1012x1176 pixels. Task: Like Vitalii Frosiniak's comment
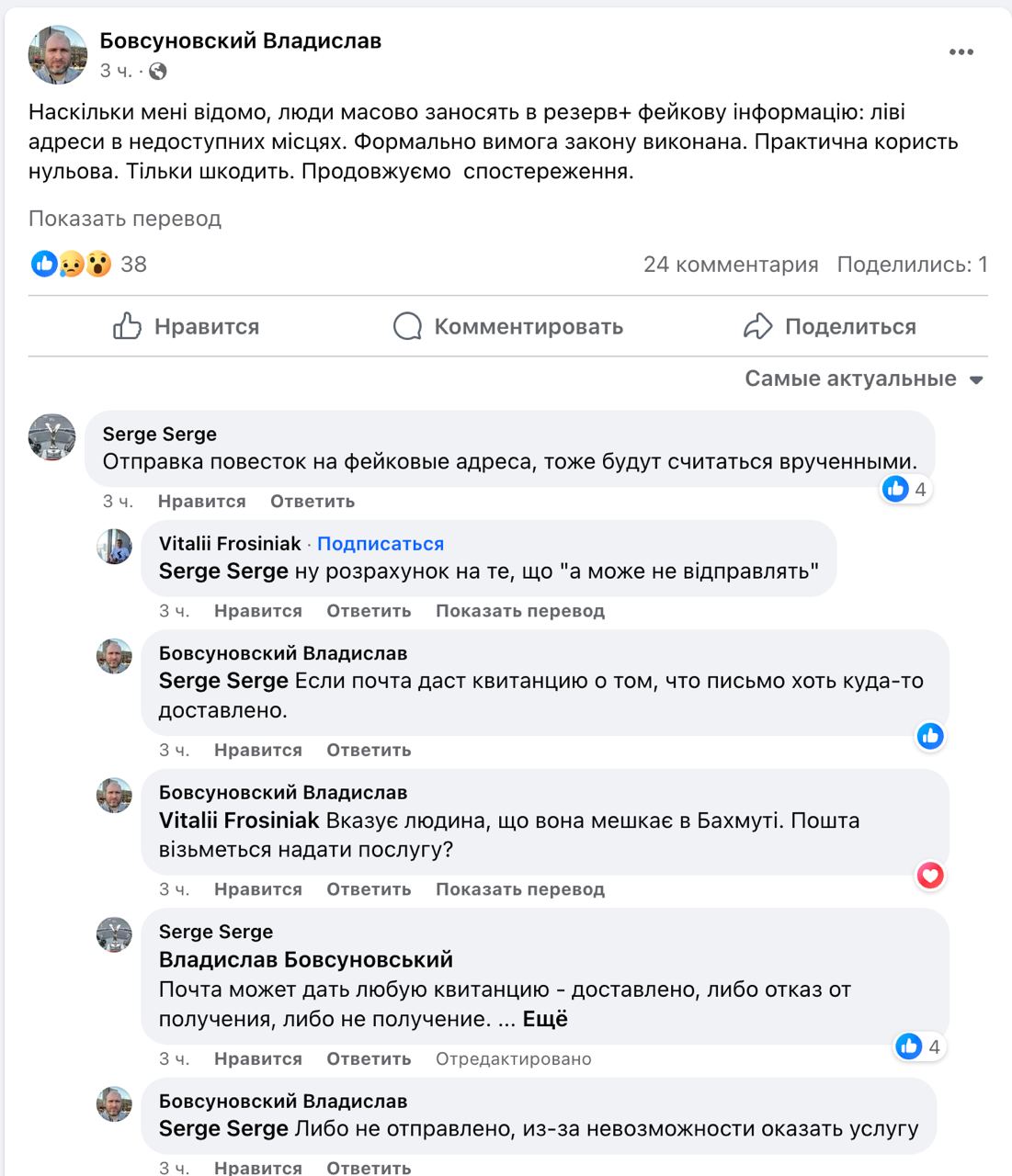pos(257,611)
